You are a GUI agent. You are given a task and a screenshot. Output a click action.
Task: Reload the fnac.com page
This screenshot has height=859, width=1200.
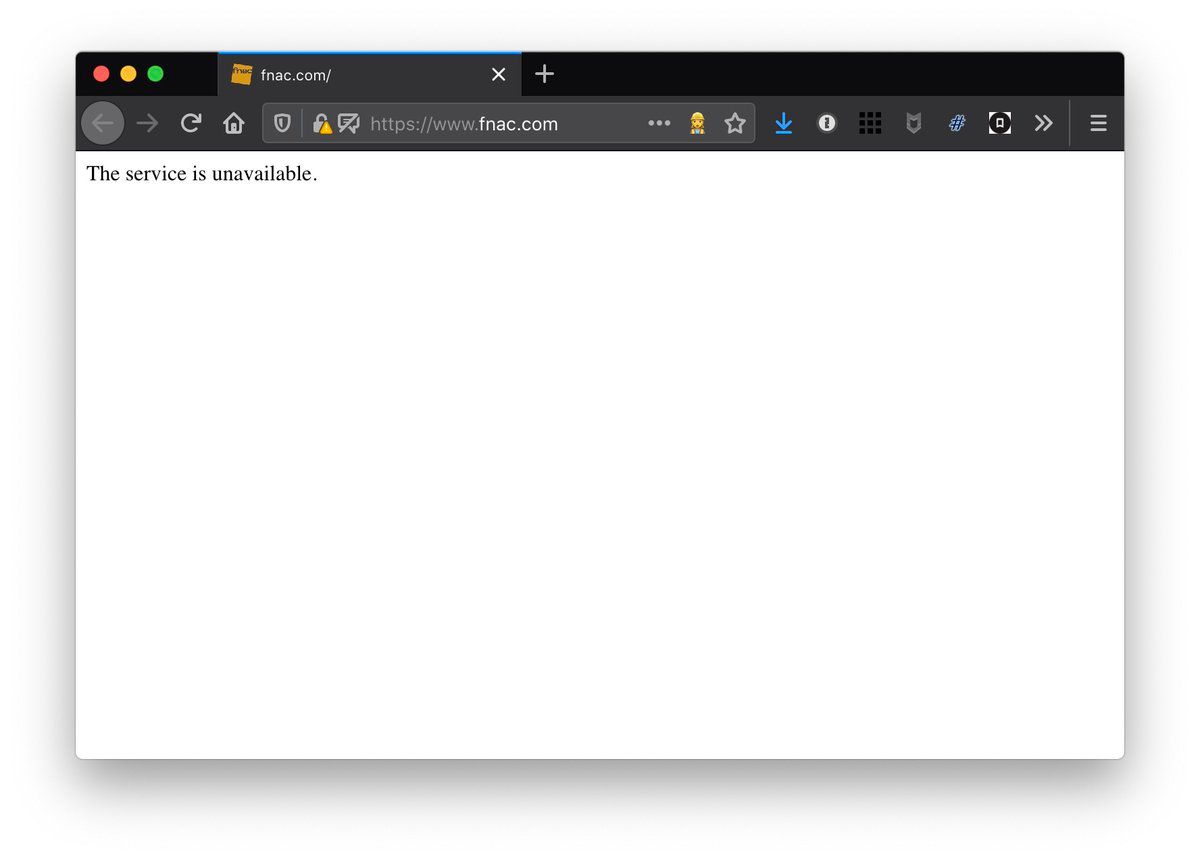point(190,123)
